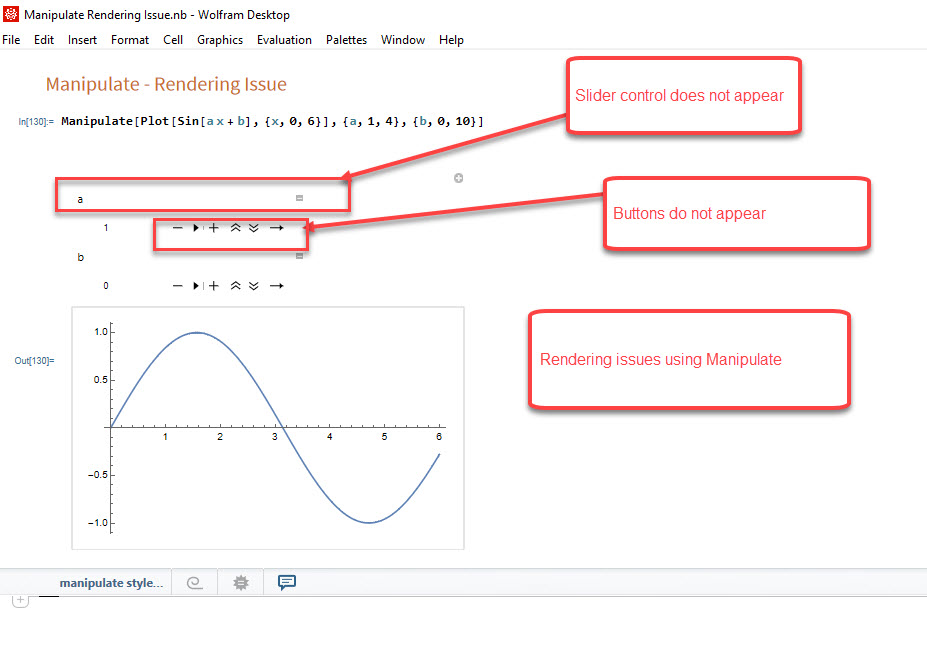Change animation direction arrow for a
Screen dimensions: 927x671
tap(277, 228)
